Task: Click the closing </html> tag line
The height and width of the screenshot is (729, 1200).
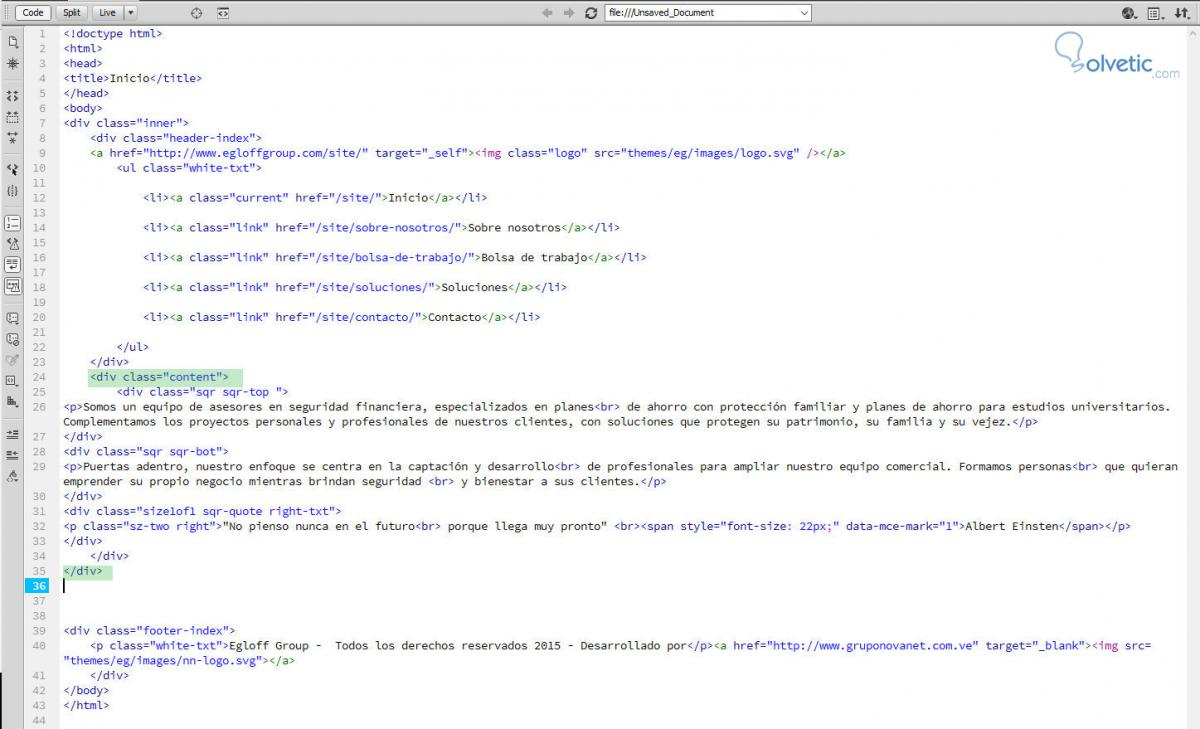Action: pyautogui.click(x=86, y=705)
